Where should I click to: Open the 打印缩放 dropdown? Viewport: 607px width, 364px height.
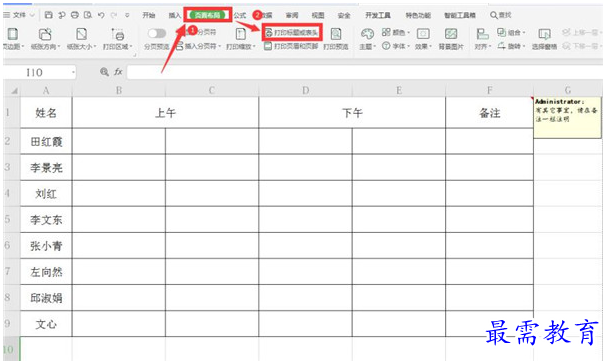click(241, 39)
